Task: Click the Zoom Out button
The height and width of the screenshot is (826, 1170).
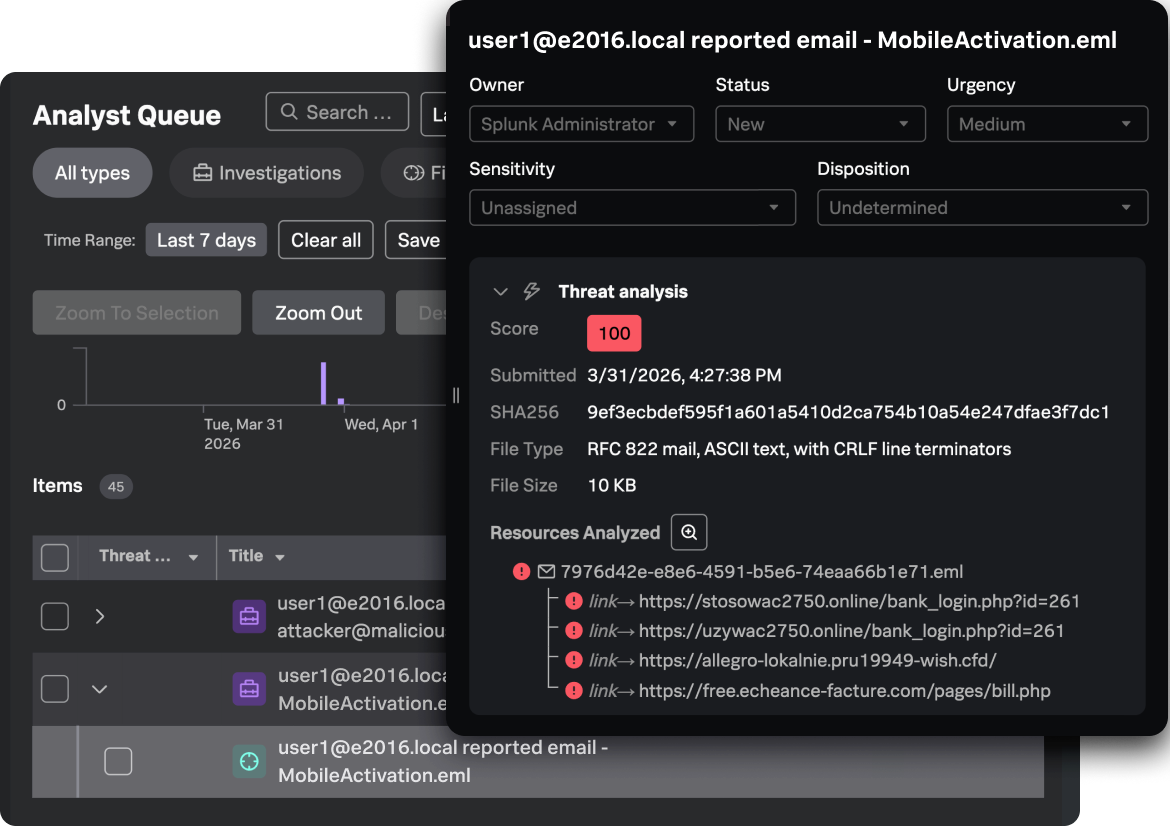Action: (319, 313)
